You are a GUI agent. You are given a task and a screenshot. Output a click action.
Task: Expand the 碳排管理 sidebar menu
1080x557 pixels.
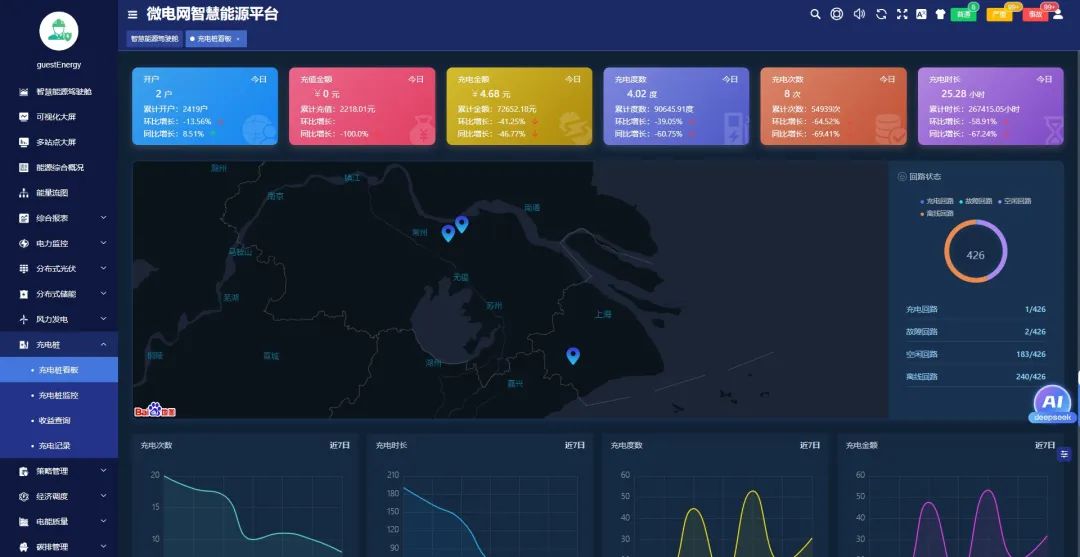coord(59,547)
